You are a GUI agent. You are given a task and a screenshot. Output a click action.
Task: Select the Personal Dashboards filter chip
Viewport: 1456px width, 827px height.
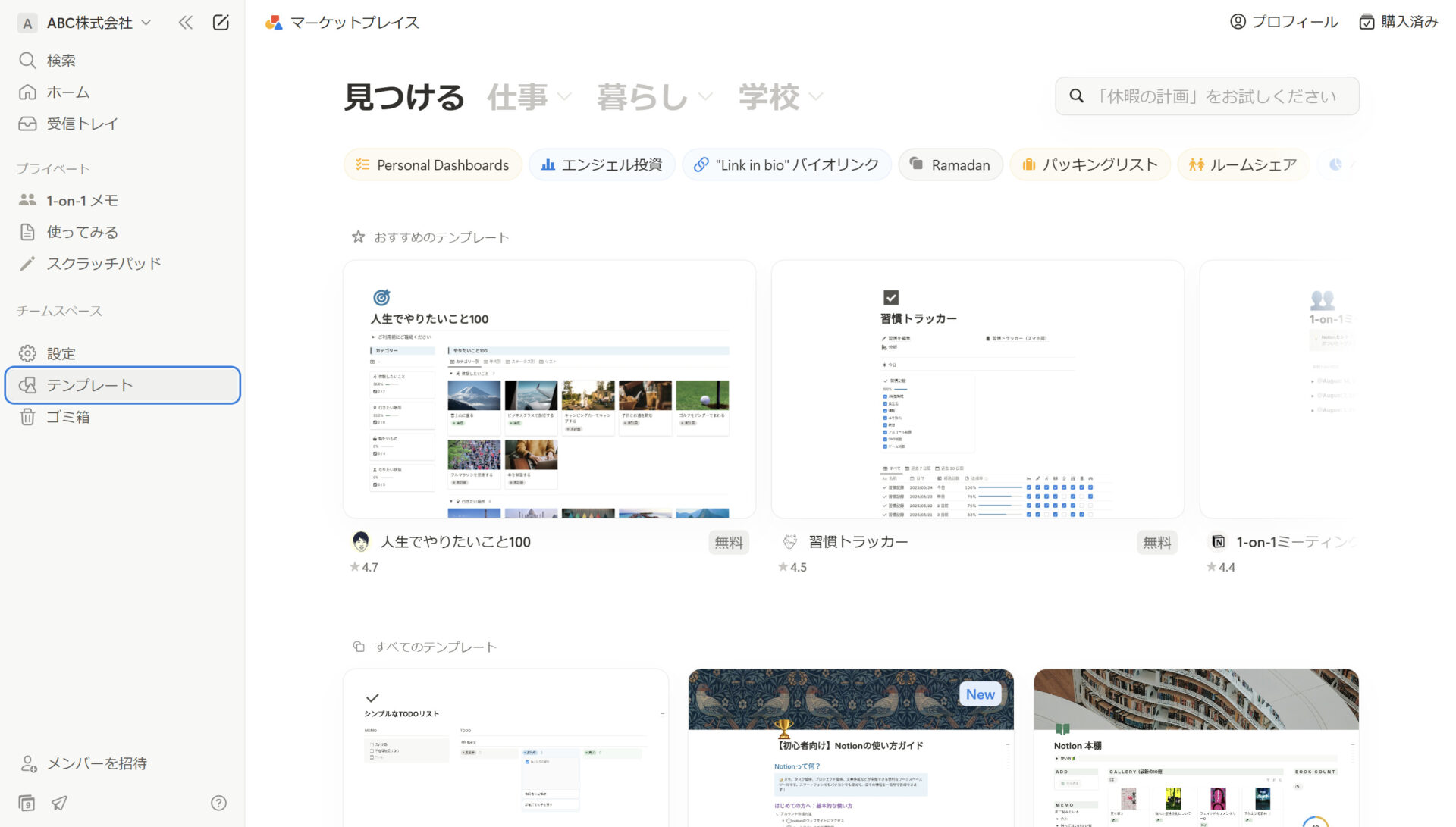[432, 164]
